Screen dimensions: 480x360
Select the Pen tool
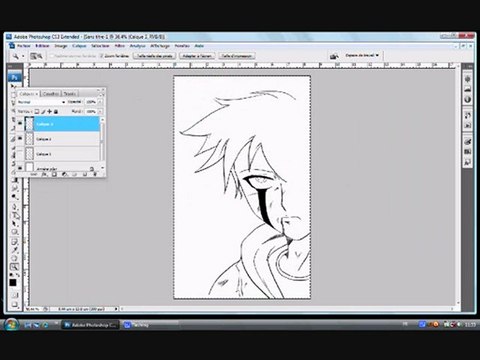(14, 207)
